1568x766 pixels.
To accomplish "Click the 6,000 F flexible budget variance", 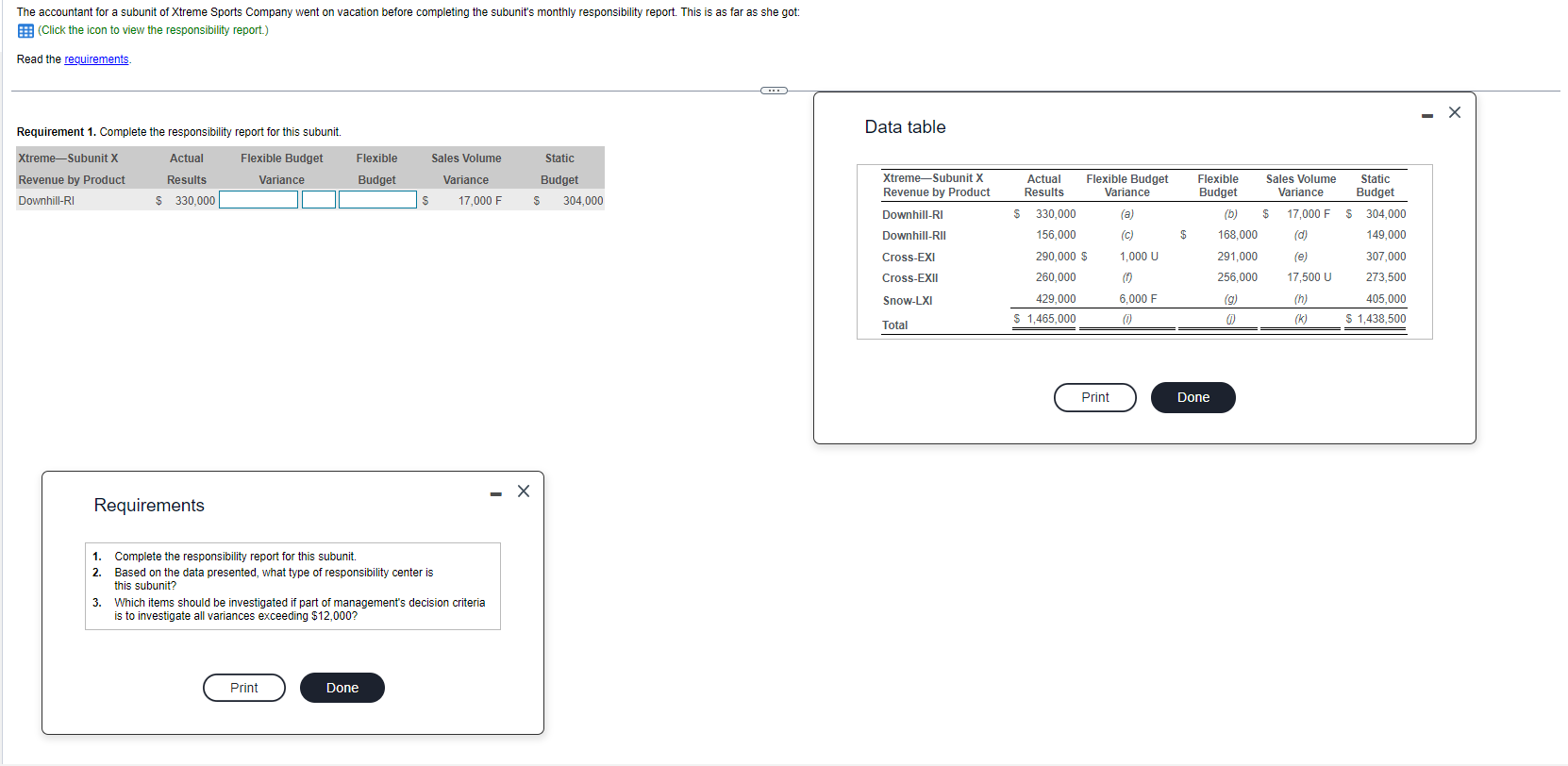I will (1138, 299).
